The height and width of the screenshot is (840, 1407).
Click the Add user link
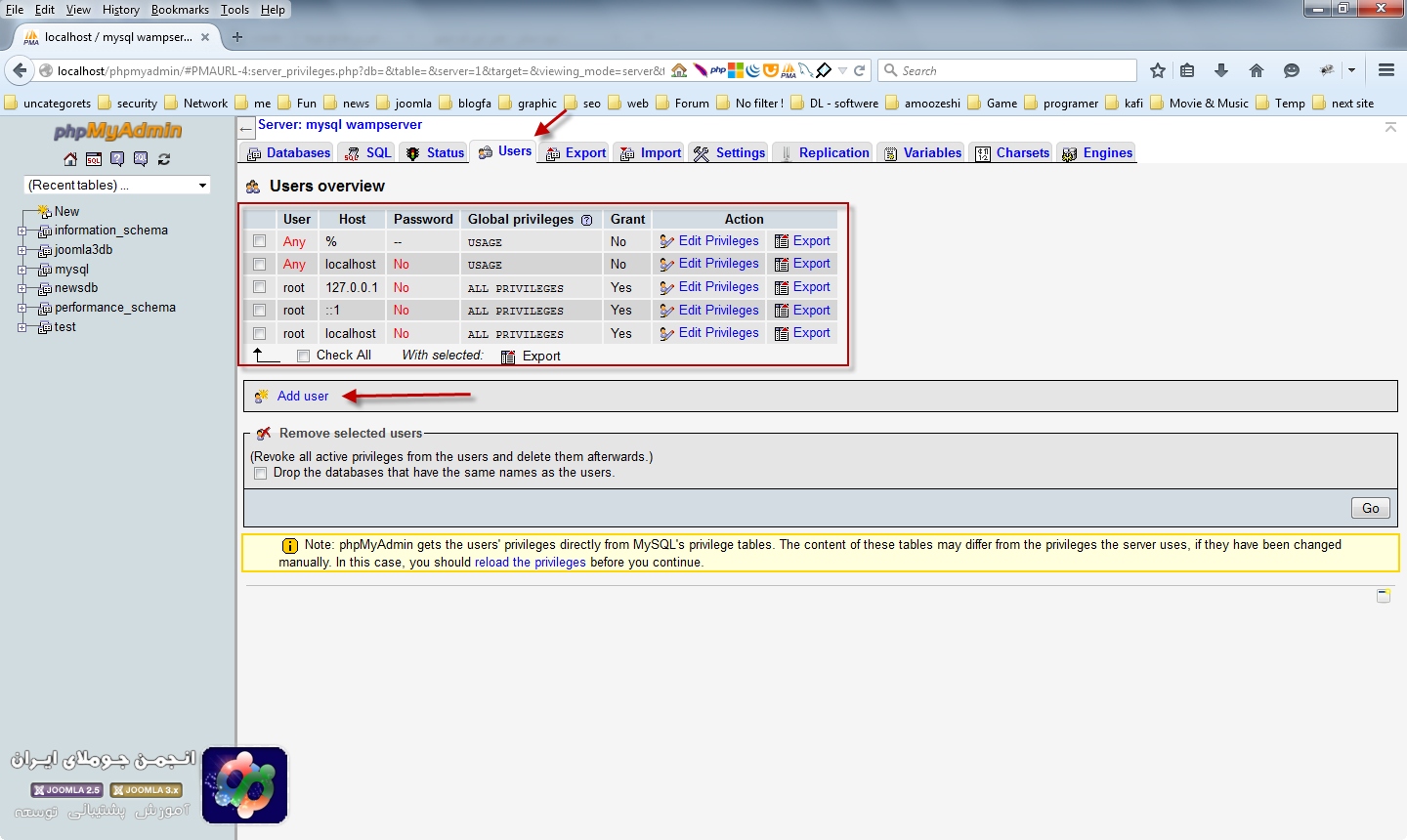point(303,396)
